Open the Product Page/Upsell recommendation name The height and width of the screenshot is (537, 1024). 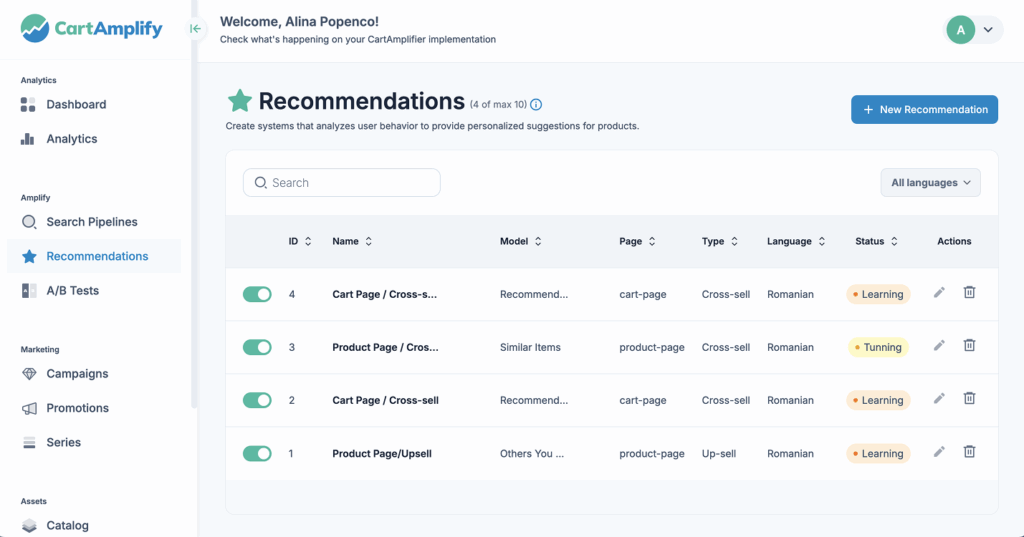[382, 454]
